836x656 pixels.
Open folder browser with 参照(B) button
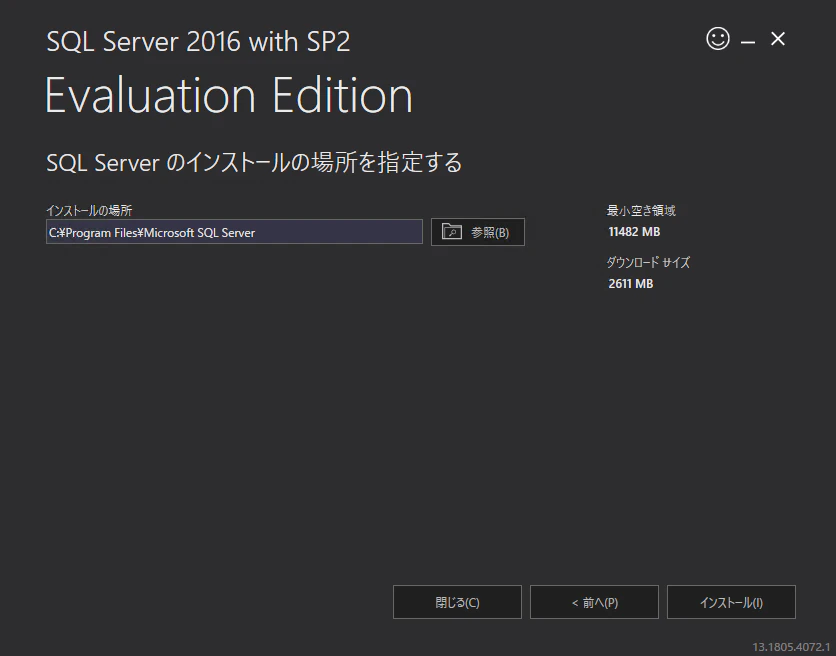[x=478, y=232]
